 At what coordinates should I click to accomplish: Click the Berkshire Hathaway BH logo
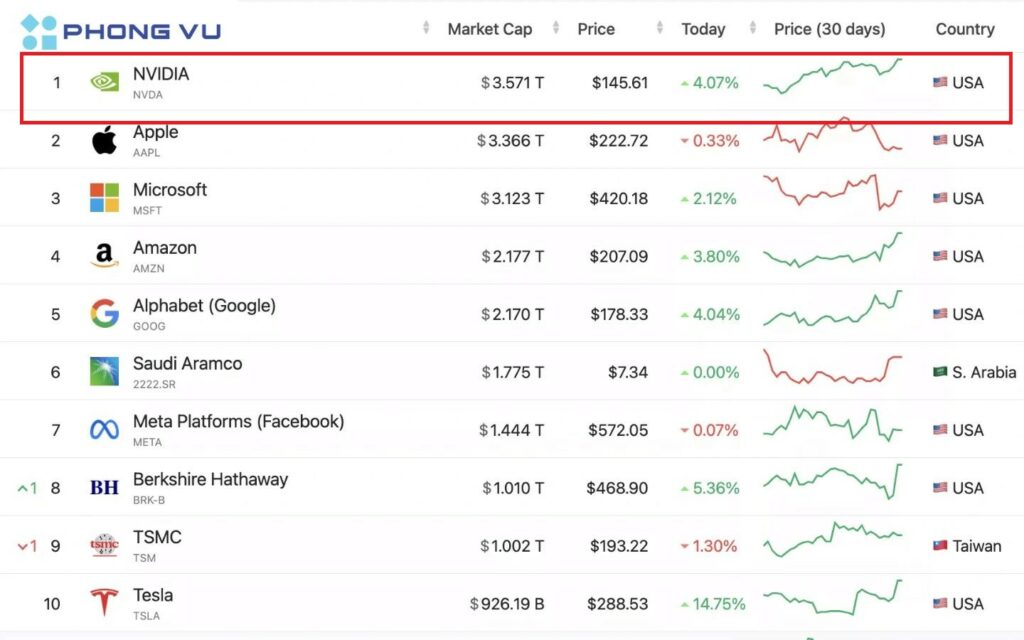point(104,488)
